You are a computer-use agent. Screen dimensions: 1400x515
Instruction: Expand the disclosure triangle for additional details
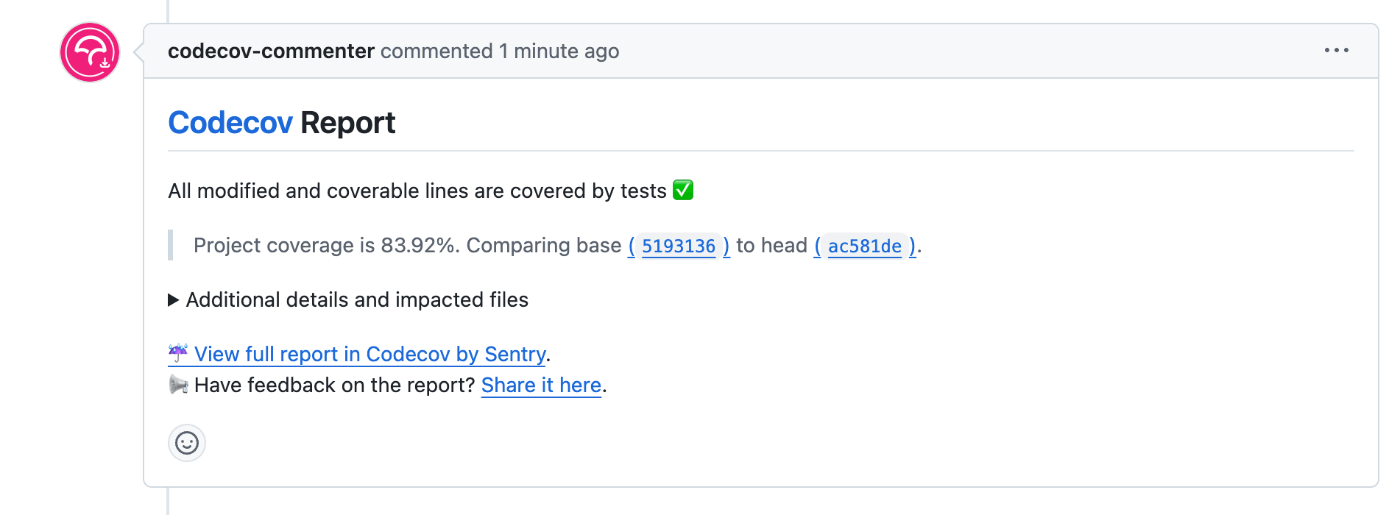174,299
